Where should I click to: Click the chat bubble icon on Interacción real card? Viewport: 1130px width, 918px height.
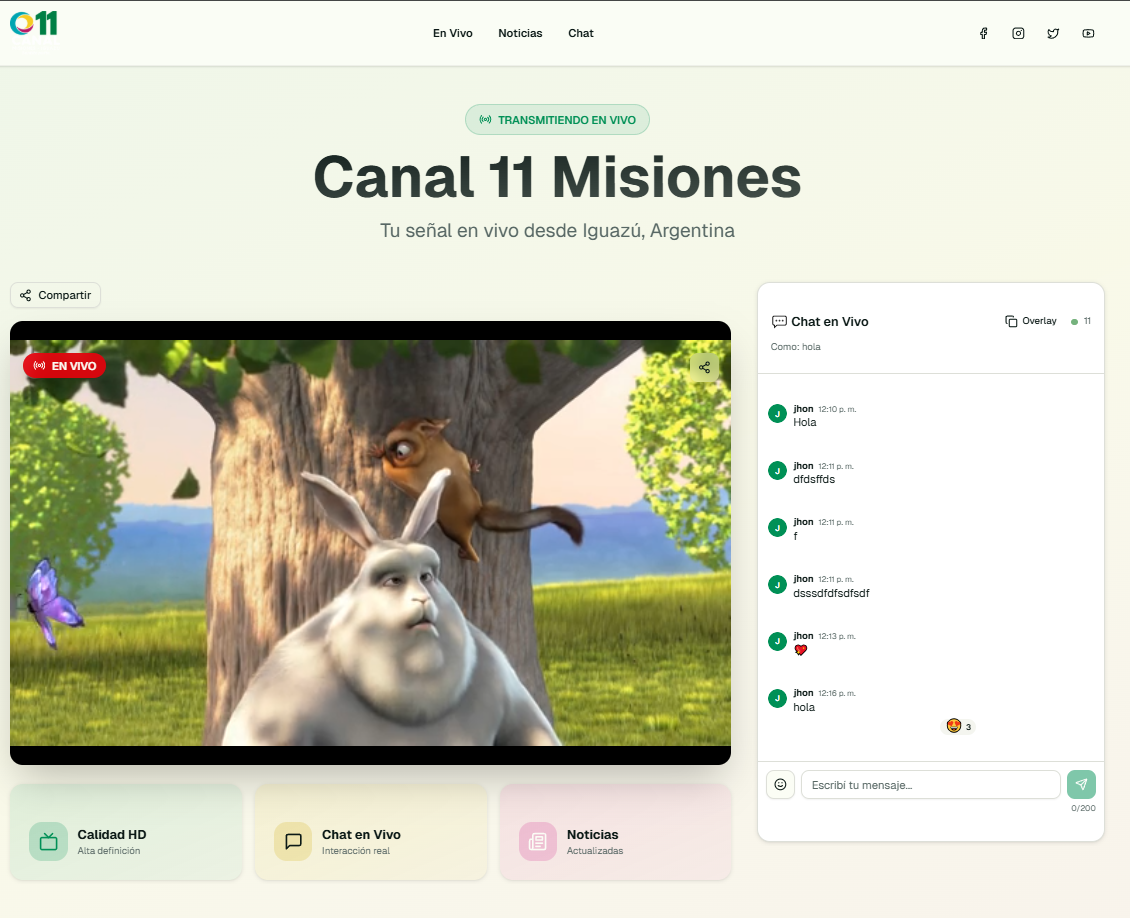coord(292,841)
